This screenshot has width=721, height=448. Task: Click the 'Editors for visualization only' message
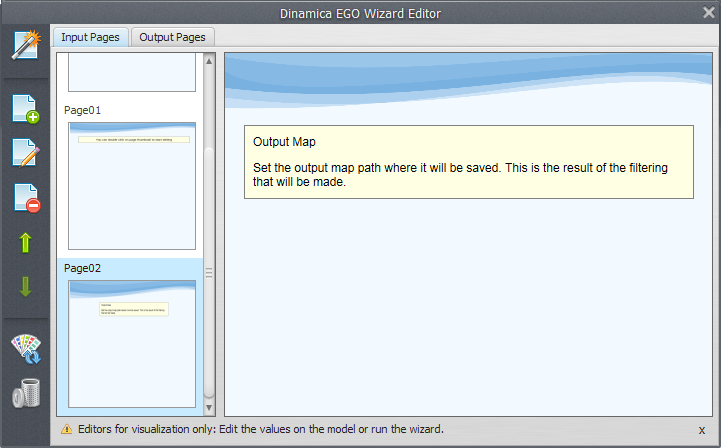[261, 429]
